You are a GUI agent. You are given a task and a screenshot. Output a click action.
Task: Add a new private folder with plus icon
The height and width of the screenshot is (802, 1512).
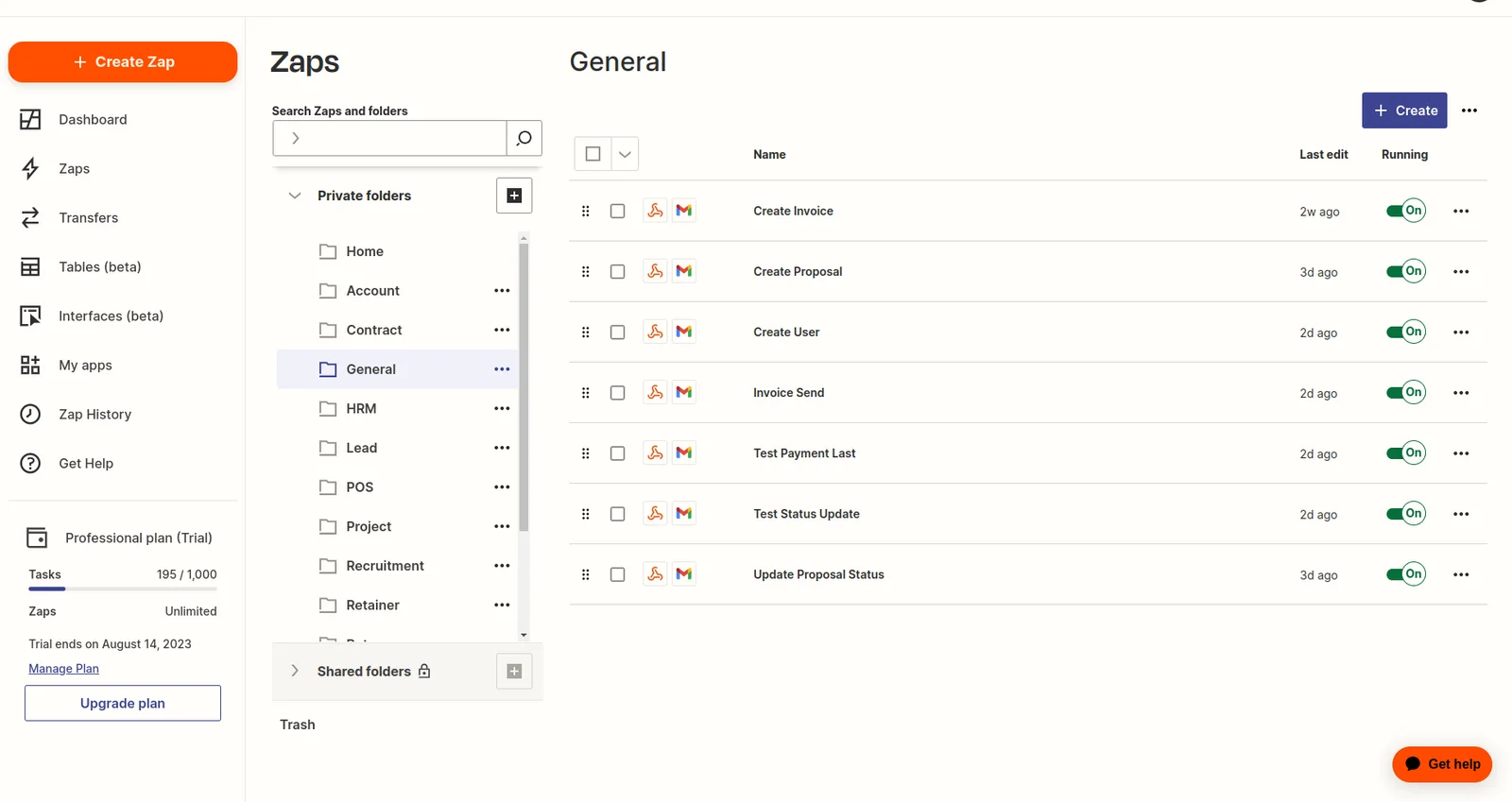point(514,196)
